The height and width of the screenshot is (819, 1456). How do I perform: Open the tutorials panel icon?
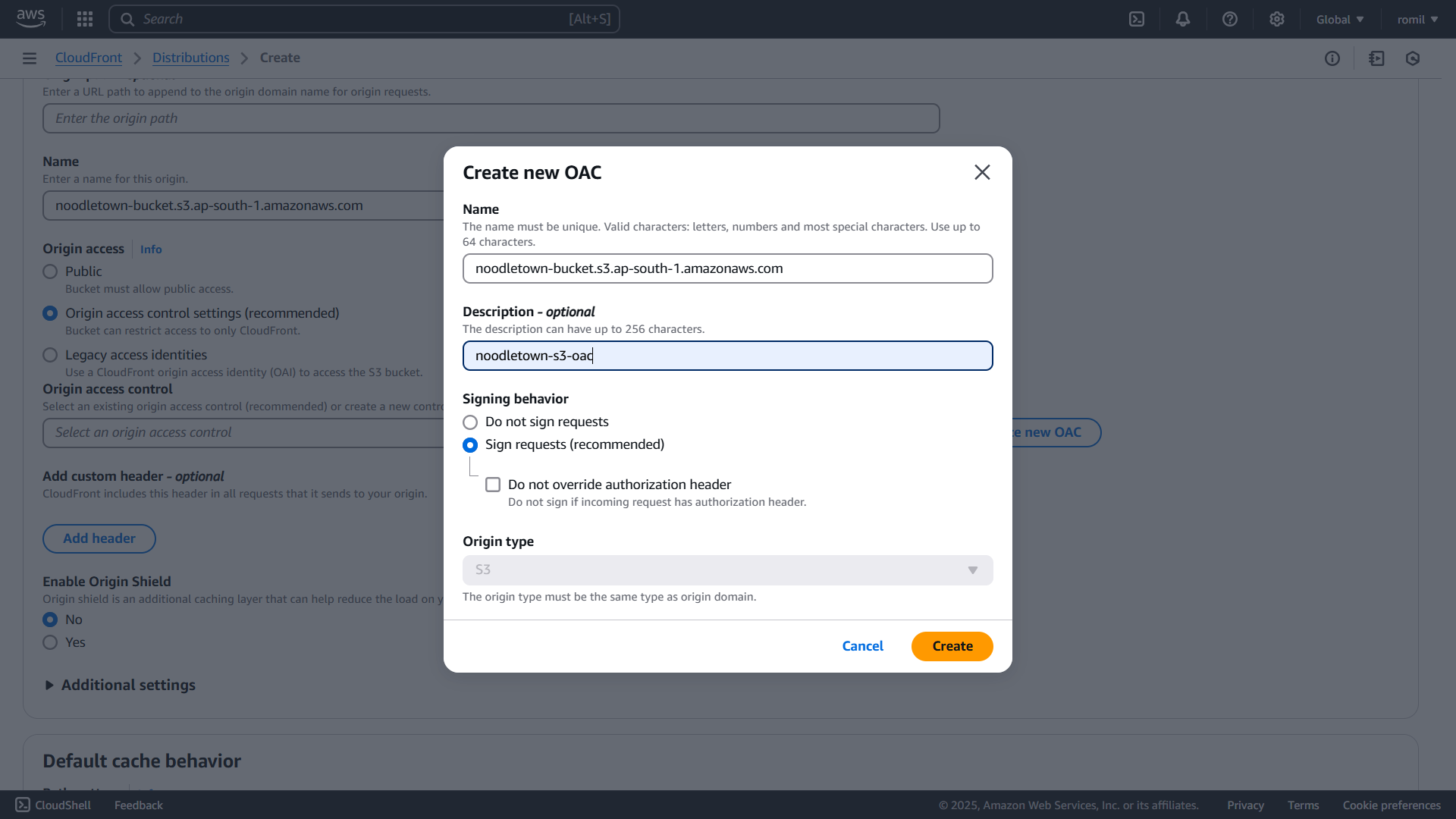coord(1376,58)
